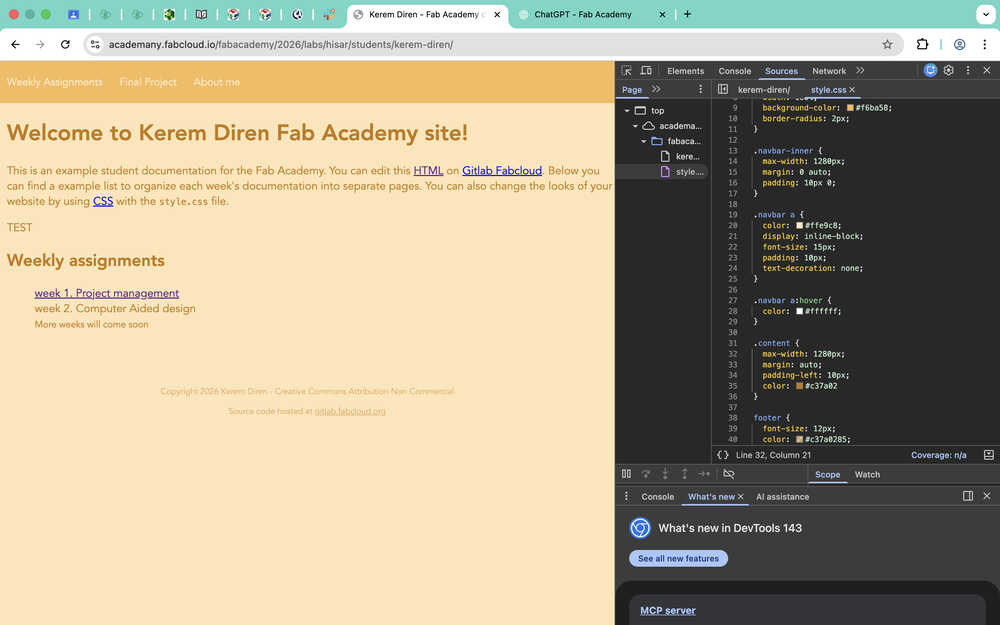This screenshot has height=625, width=1000.
Task: Toggle the device toolbar emulation icon
Action: (646, 71)
